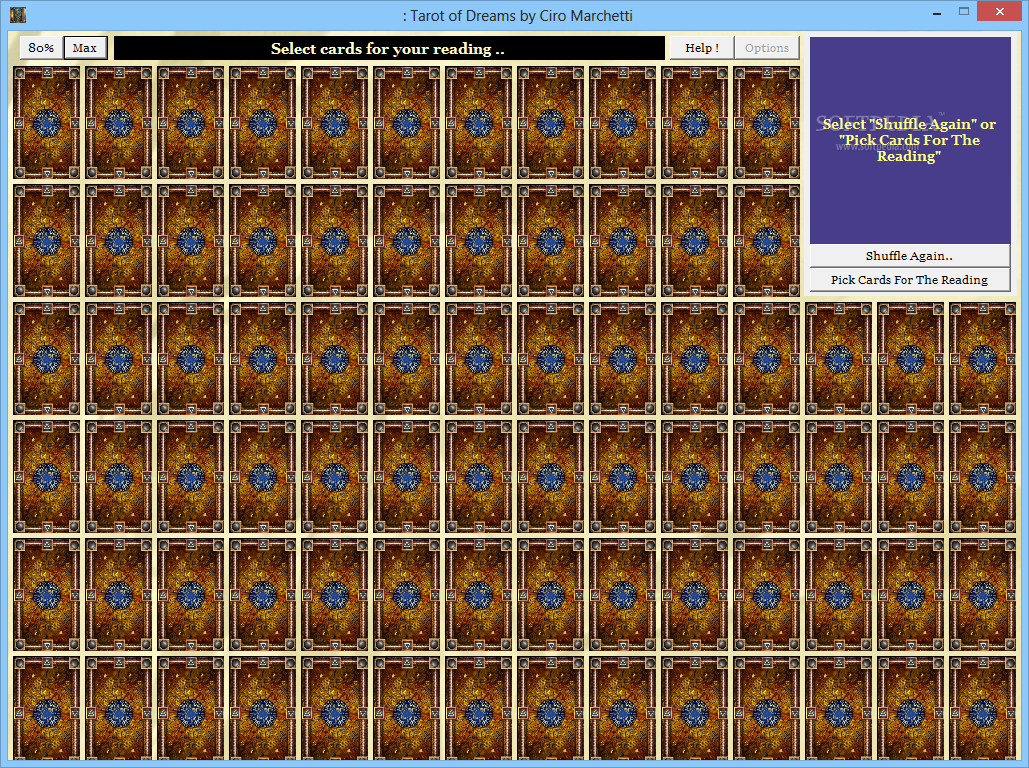Open the Help ! button

702,48
